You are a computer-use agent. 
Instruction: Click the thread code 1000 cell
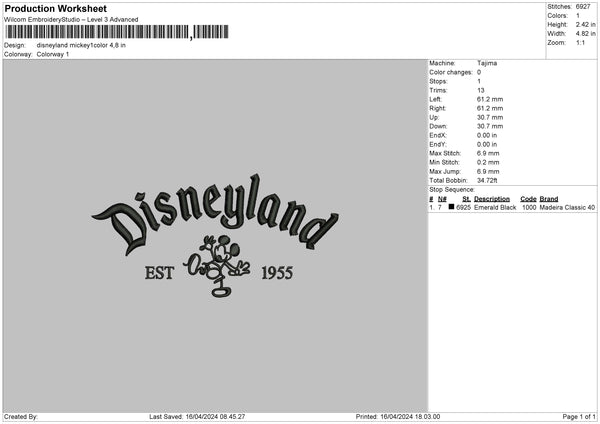coord(529,207)
